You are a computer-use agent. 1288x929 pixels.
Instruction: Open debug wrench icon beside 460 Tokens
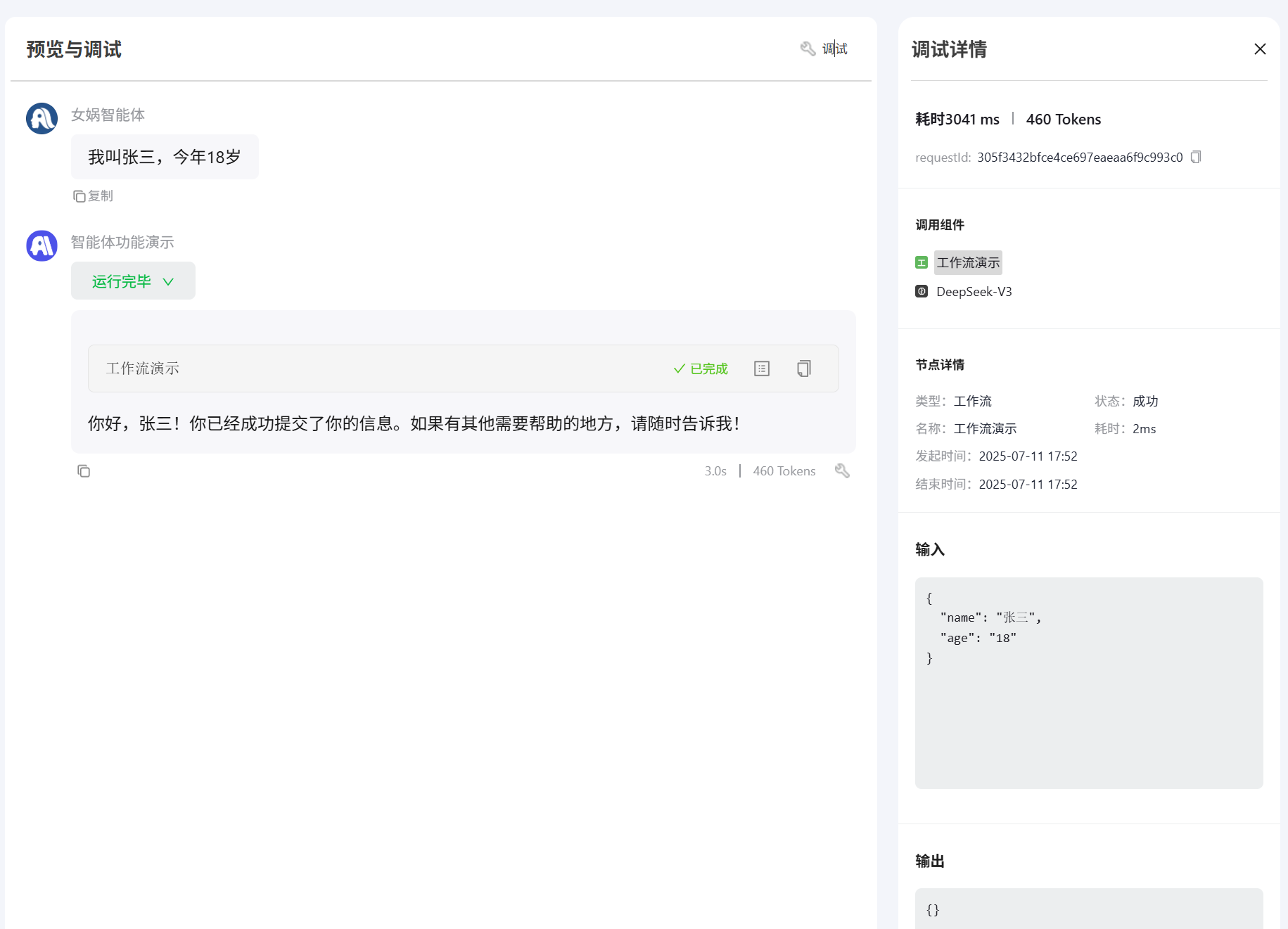[842, 471]
